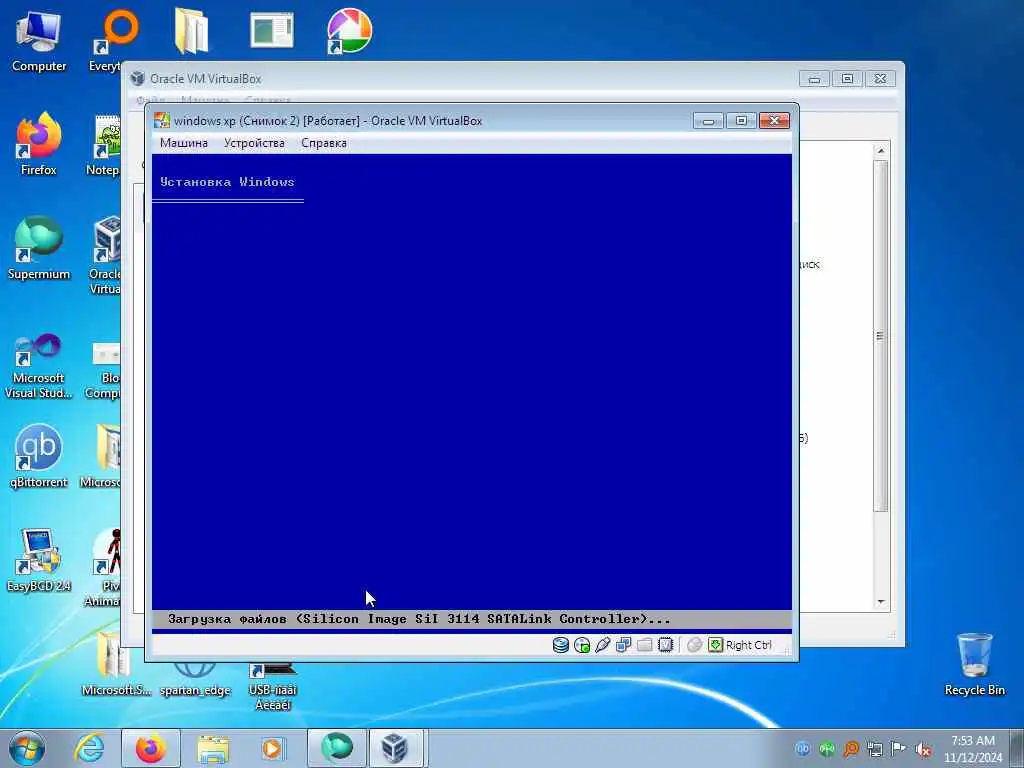The height and width of the screenshot is (768, 1024).
Task: Click the USB devices indicator in VM status bar
Action: coord(602,645)
